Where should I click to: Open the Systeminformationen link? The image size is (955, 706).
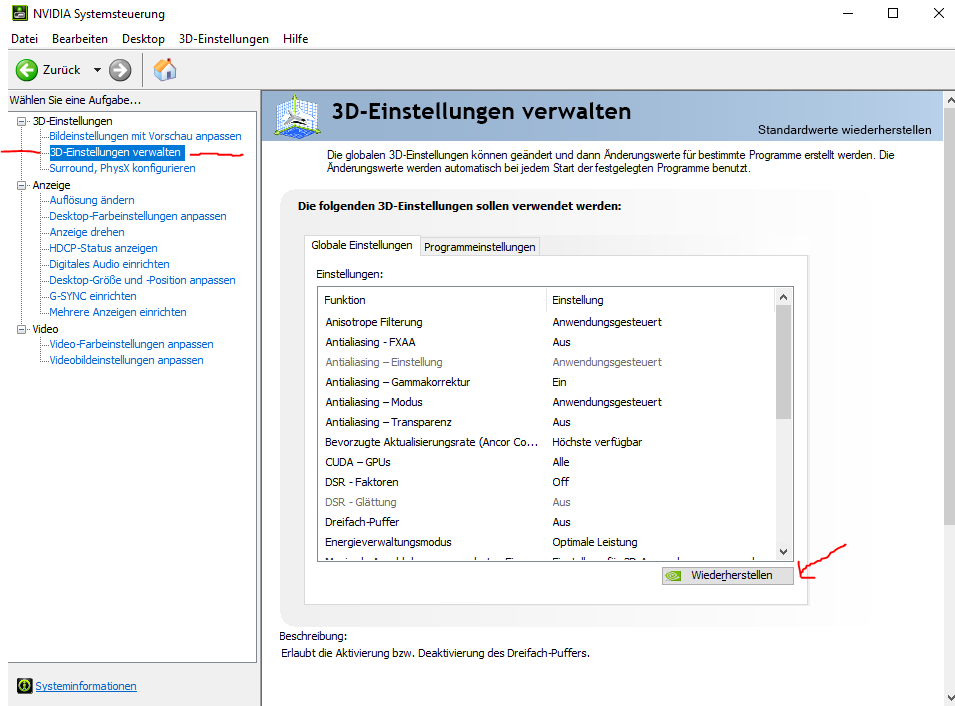tap(86, 686)
